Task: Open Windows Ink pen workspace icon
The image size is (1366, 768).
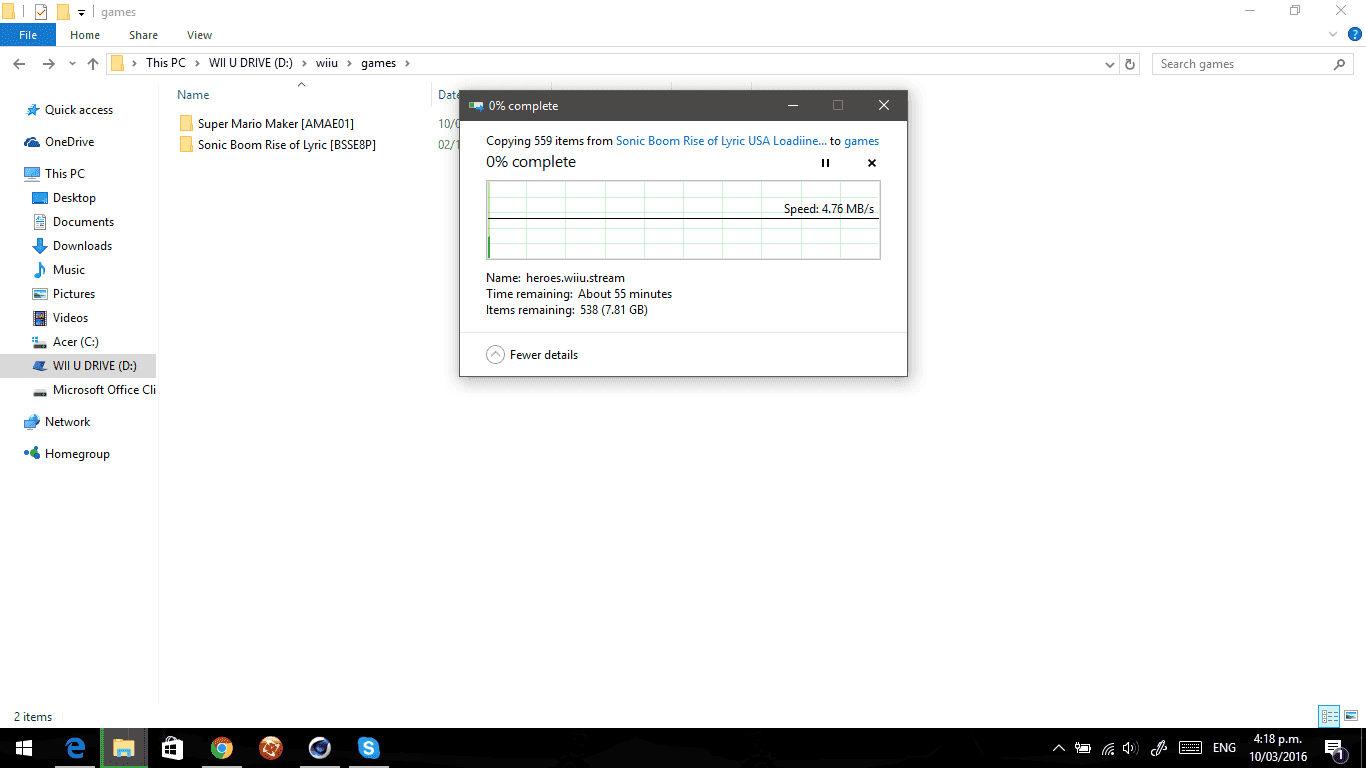Action: pos(1160,748)
